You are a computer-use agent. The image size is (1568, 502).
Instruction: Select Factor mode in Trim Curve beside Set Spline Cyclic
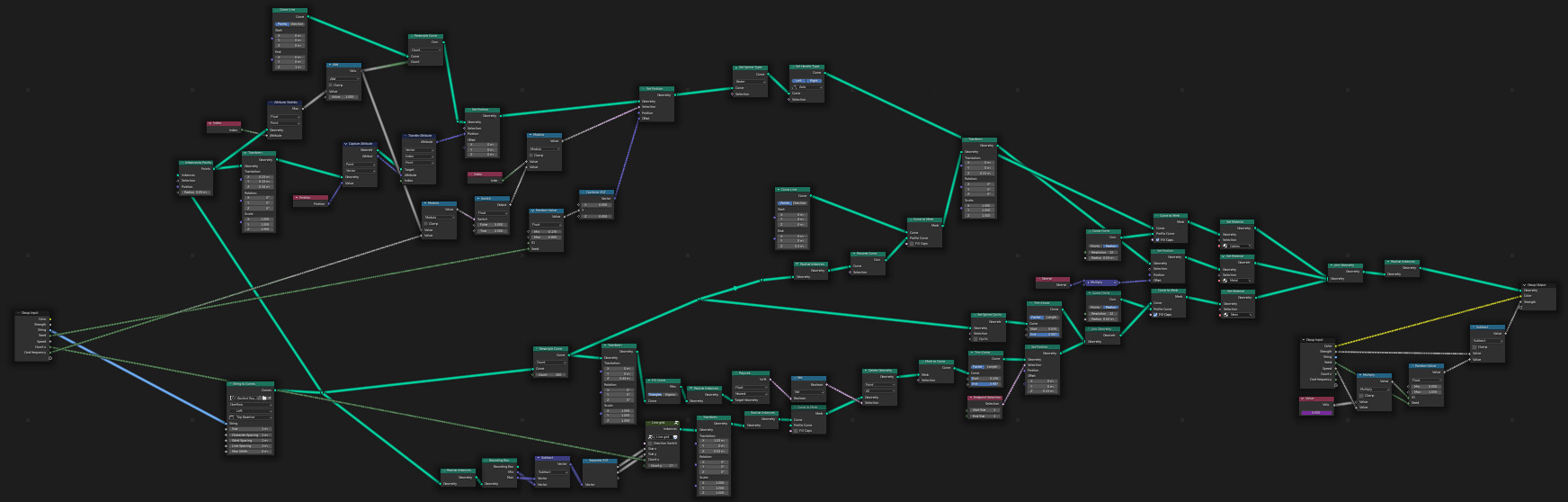(x=1037, y=318)
